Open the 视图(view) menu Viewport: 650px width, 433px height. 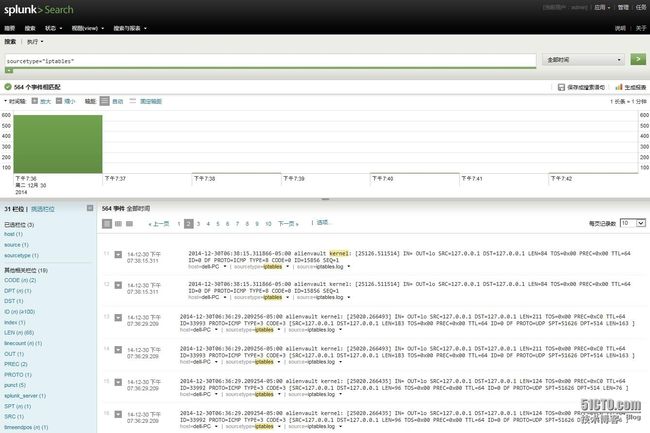(x=87, y=28)
